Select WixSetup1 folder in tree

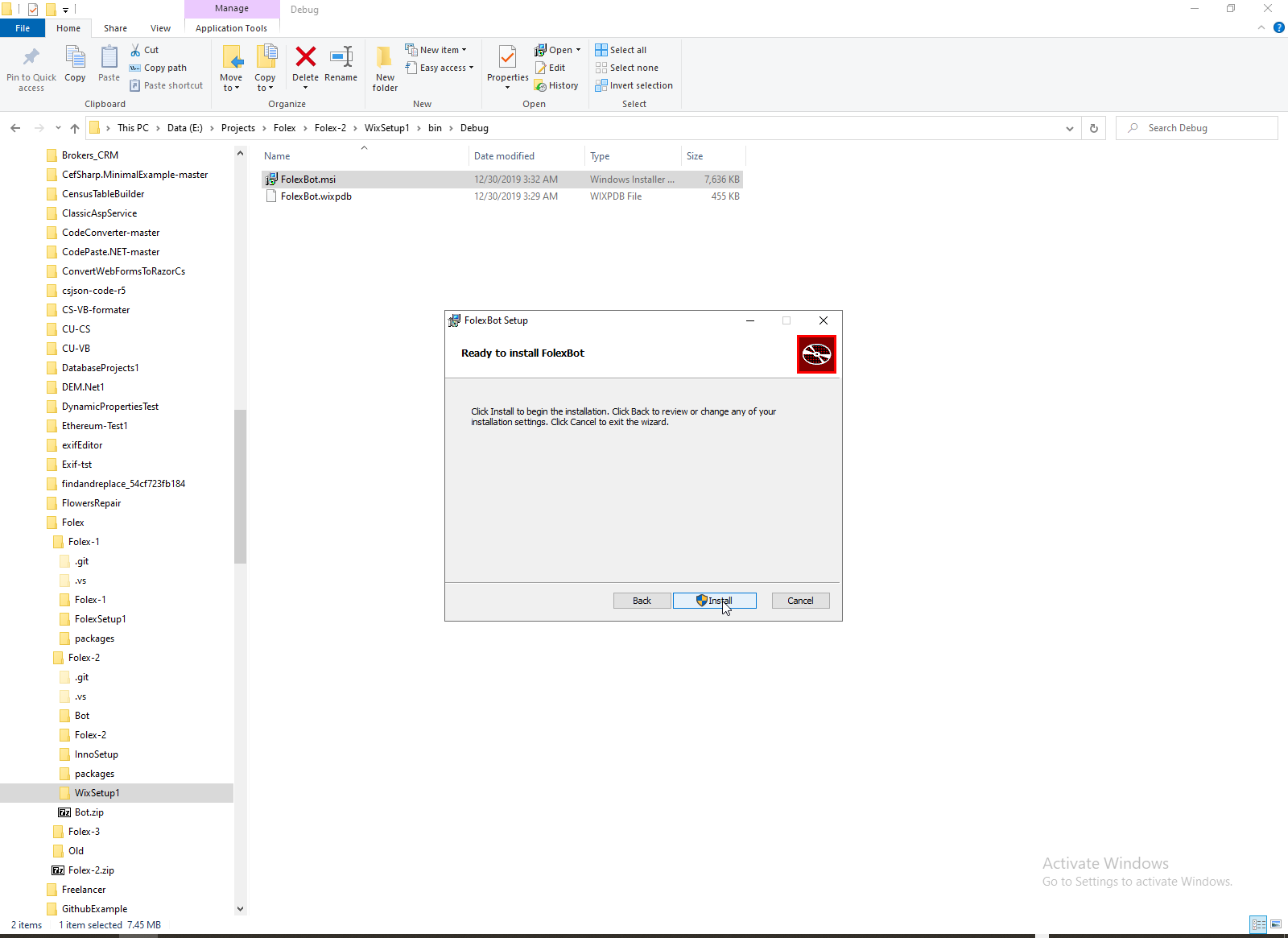click(x=97, y=793)
